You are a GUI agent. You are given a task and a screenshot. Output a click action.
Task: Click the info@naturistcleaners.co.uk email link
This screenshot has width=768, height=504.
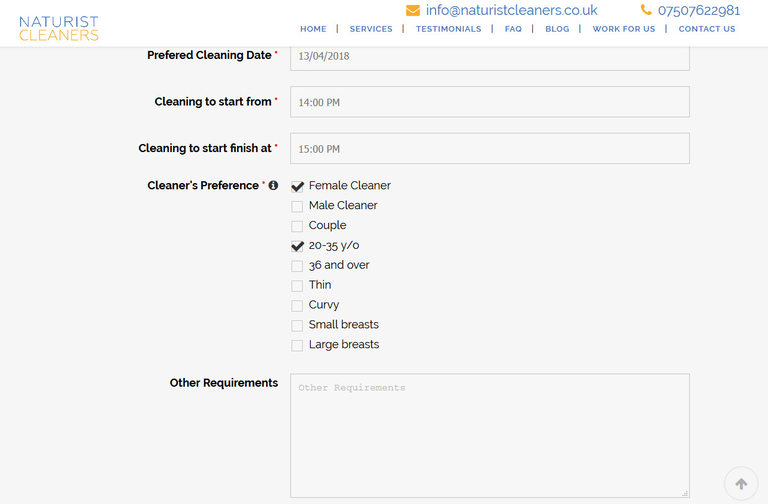click(x=511, y=10)
